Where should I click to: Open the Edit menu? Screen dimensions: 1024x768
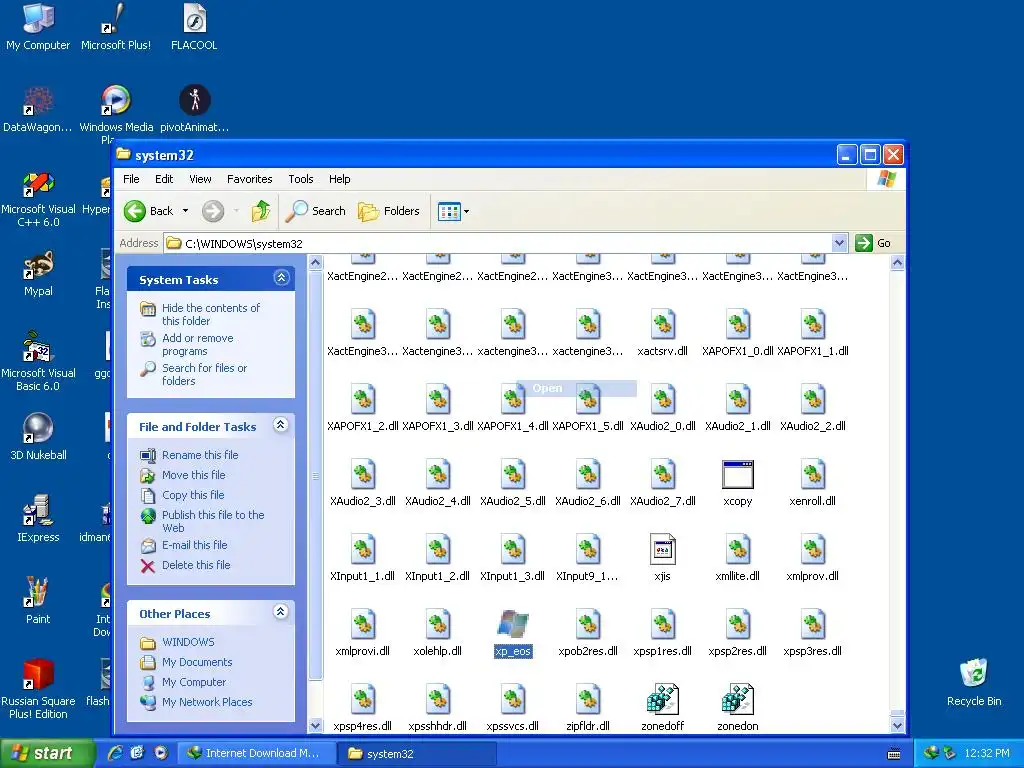tap(164, 179)
